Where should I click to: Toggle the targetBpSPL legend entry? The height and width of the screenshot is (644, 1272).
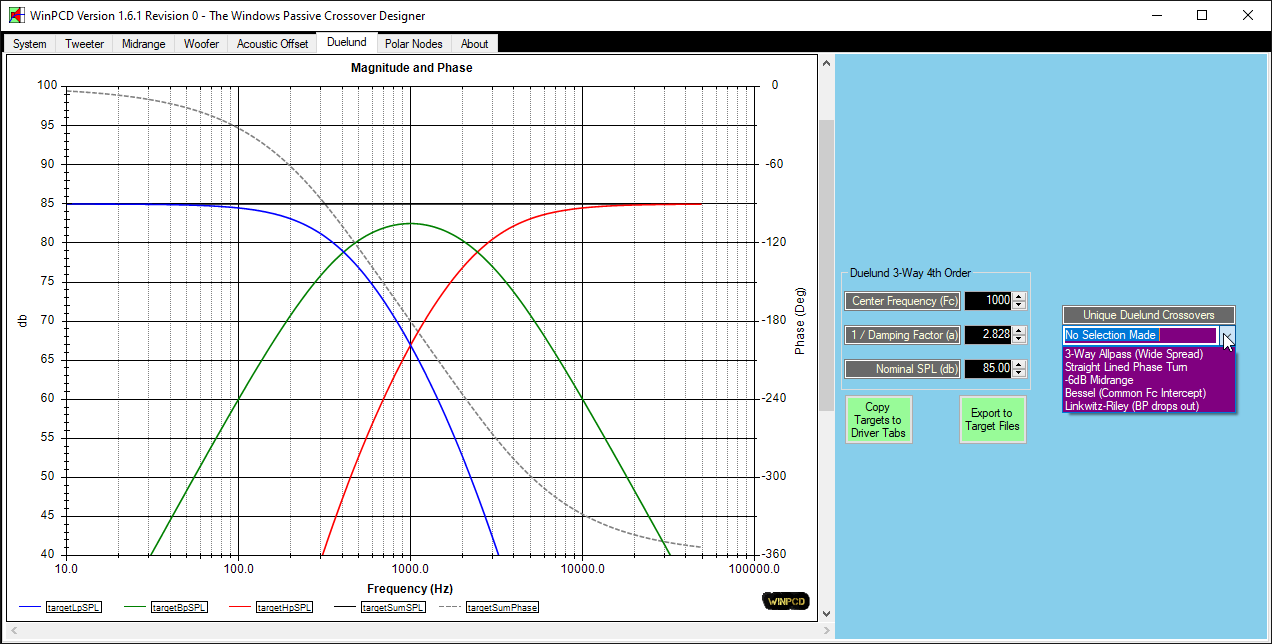[179, 607]
